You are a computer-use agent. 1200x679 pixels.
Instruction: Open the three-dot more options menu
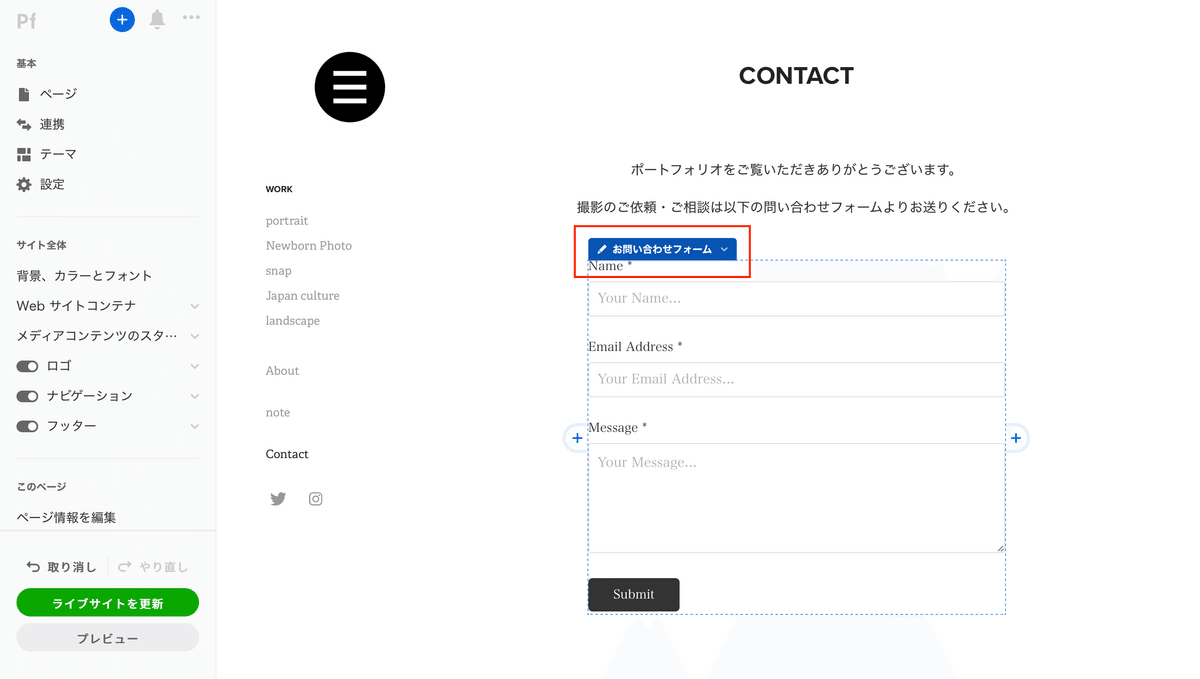coord(191,18)
